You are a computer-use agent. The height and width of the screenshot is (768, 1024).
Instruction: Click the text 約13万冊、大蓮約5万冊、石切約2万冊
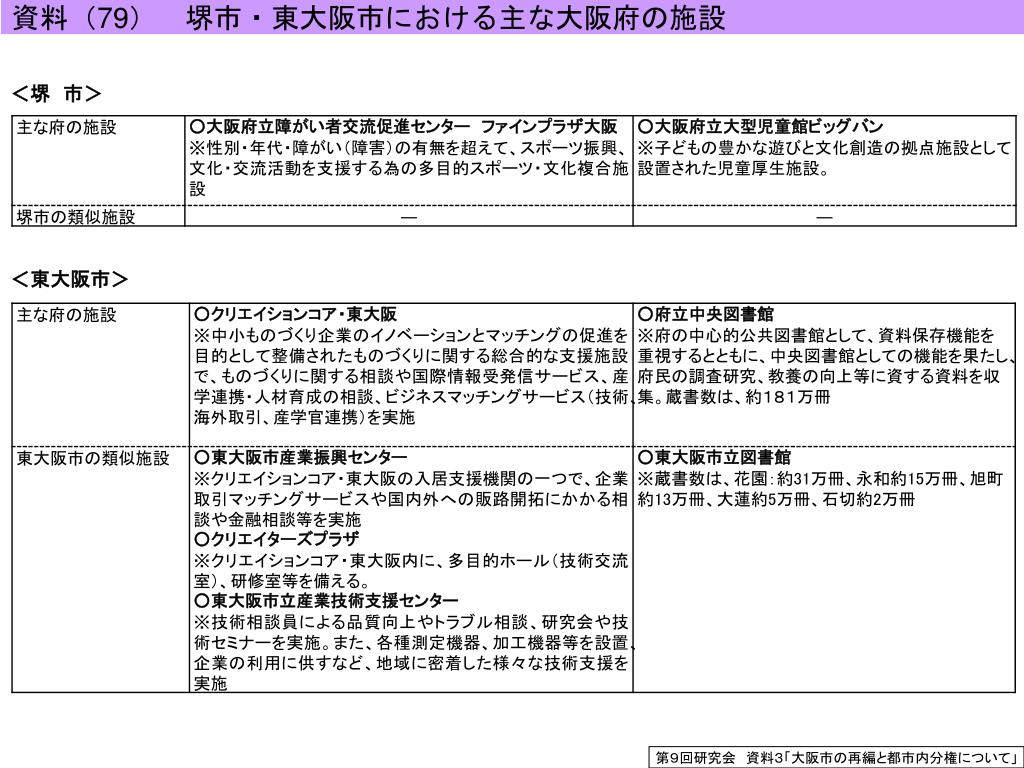click(776, 500)
